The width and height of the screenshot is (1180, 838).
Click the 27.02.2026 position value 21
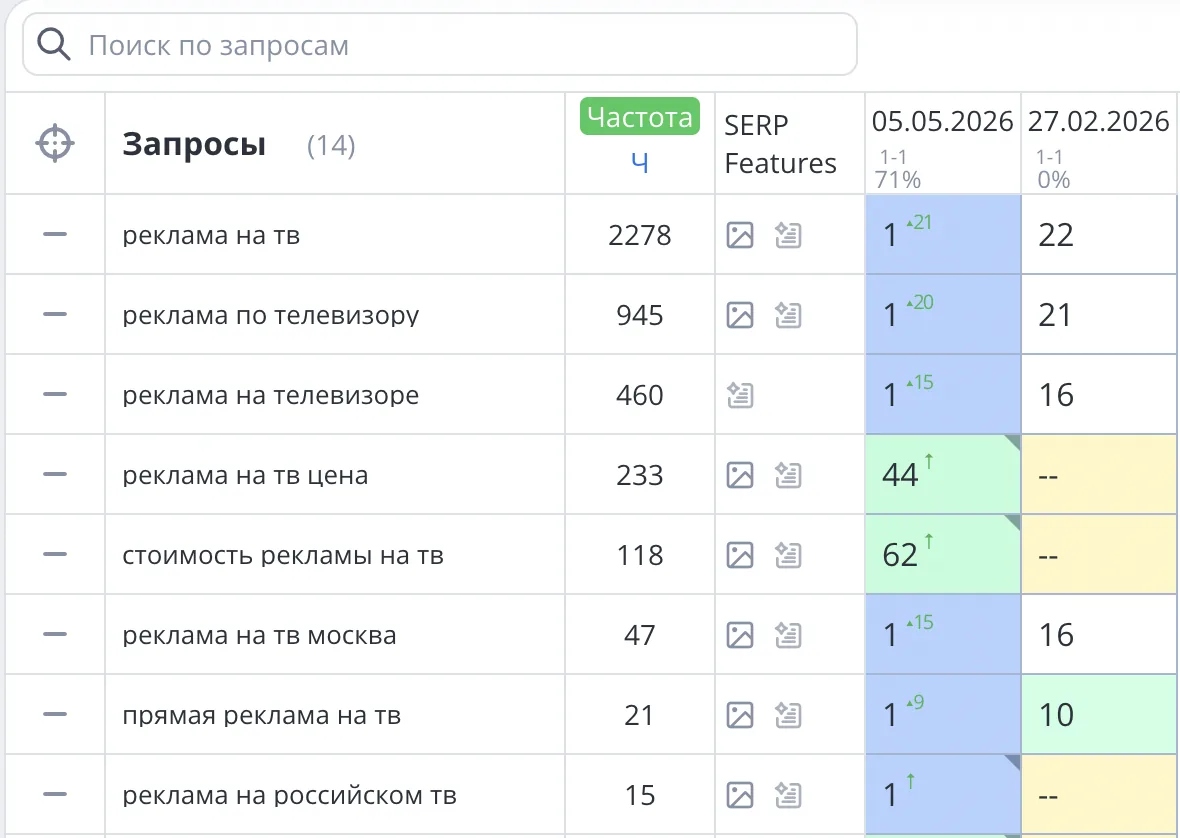click(x=1055, y=314)
